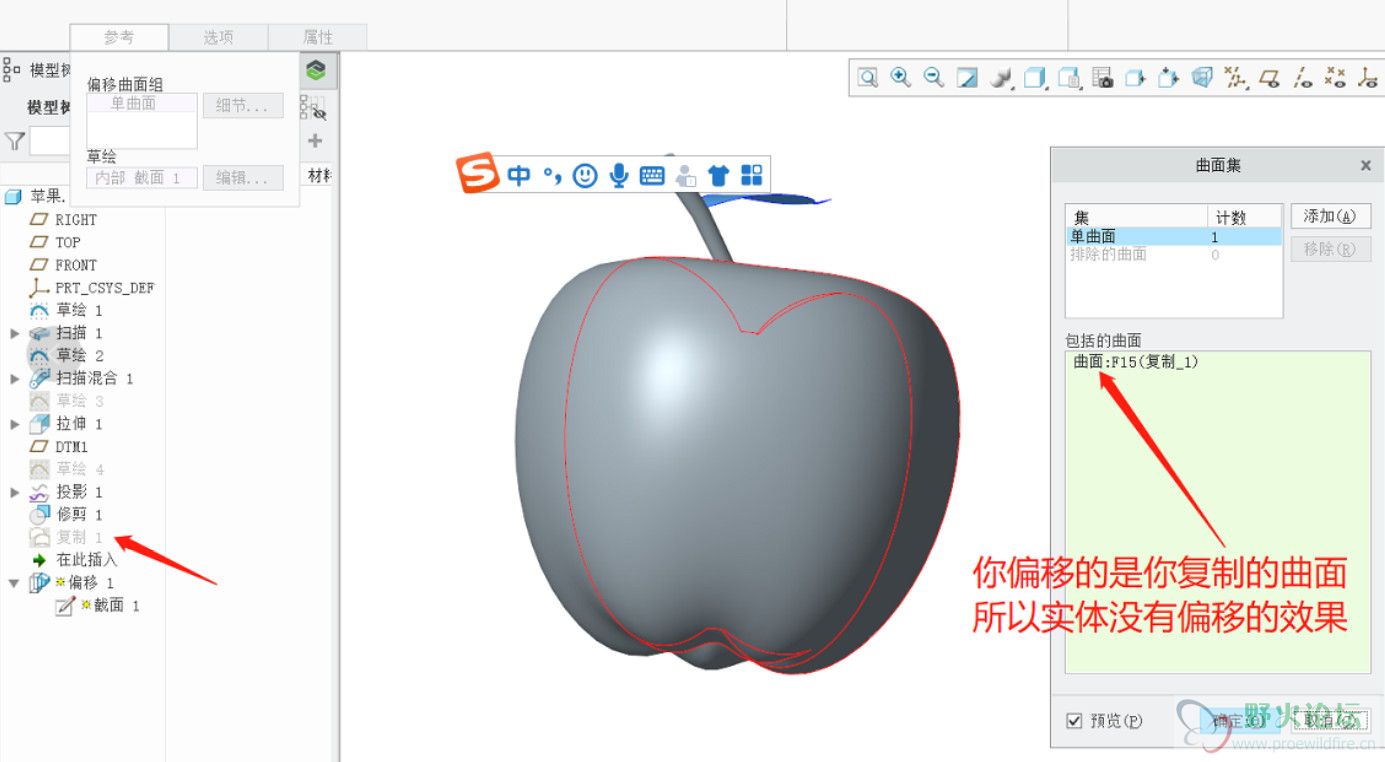Expand the 扫描 1 feature
This screenshot has width=1385, height=762.
14,333
